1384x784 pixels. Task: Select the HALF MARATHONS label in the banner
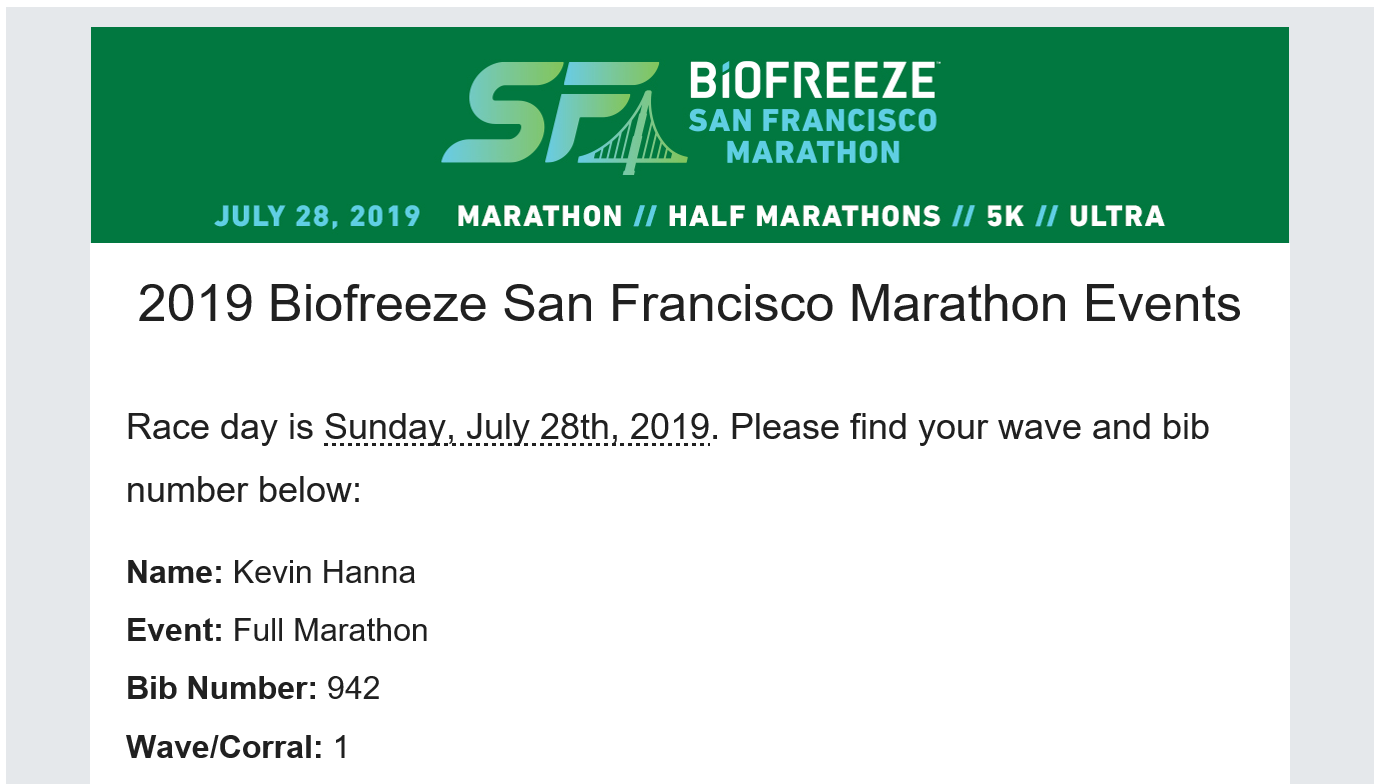pyautogui.click(x=804, y=216)
